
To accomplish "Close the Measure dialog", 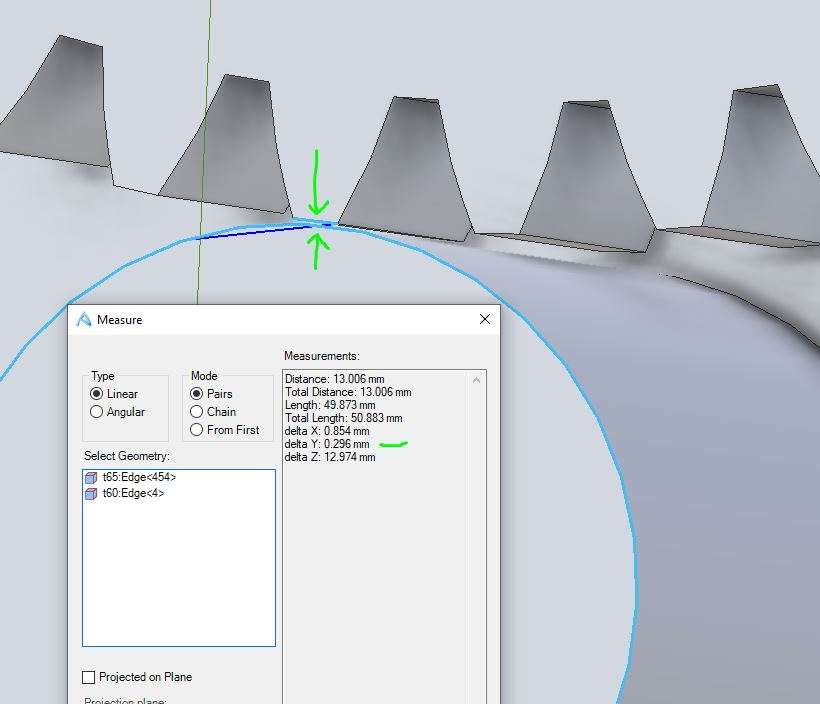I will click(x=485, y=319).
